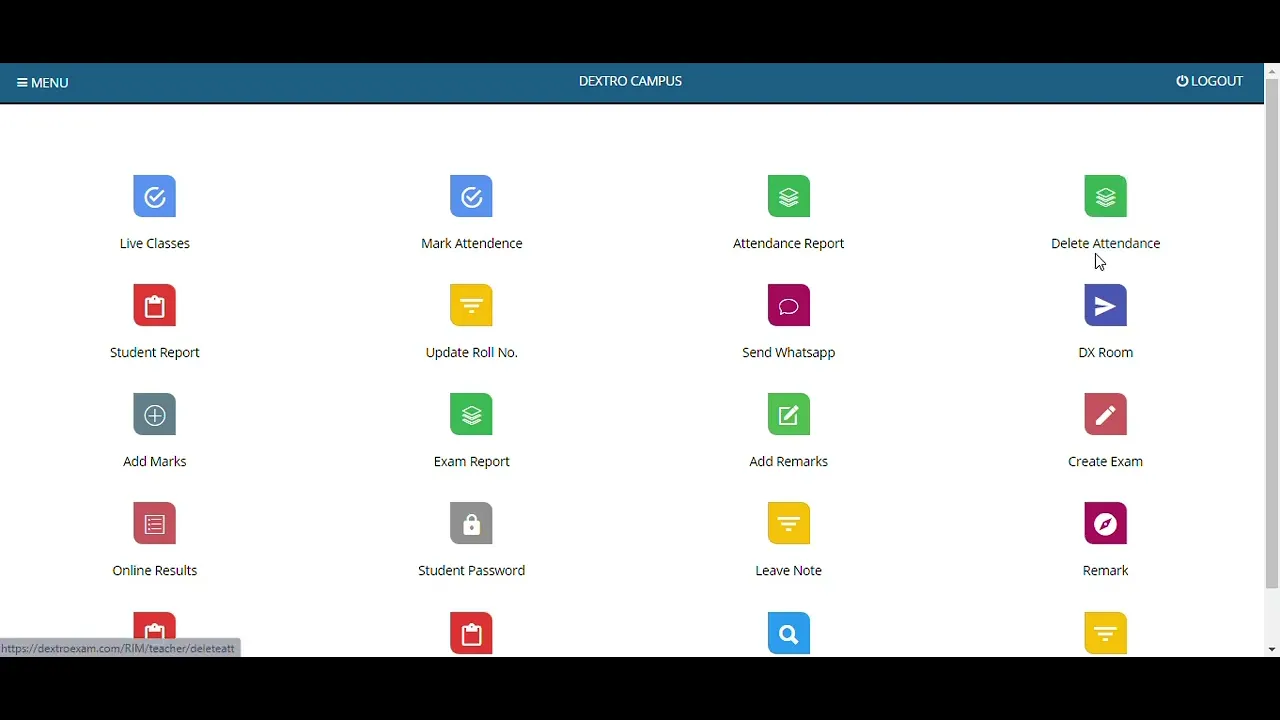Open the MENU hamburger button
1280x720 pixels.
click(x=43, y=83)
